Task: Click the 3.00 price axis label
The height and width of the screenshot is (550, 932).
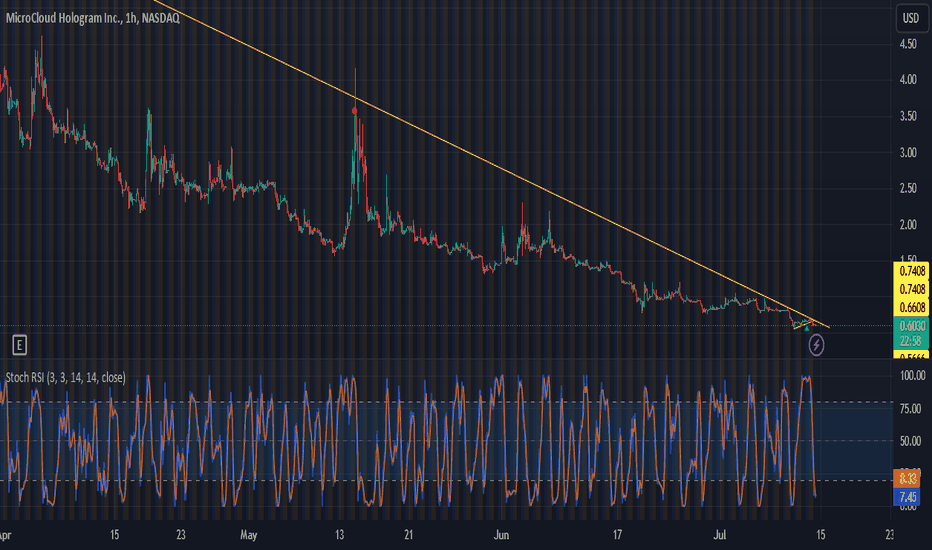Action: [x=908, y=153]
